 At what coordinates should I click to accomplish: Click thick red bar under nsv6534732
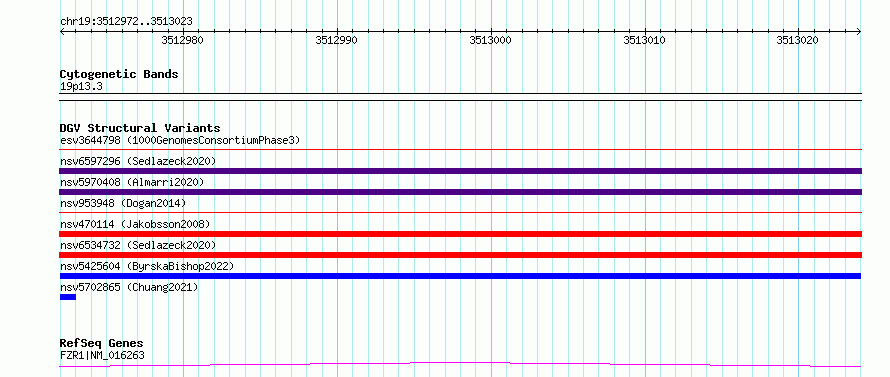pos(460,255)
